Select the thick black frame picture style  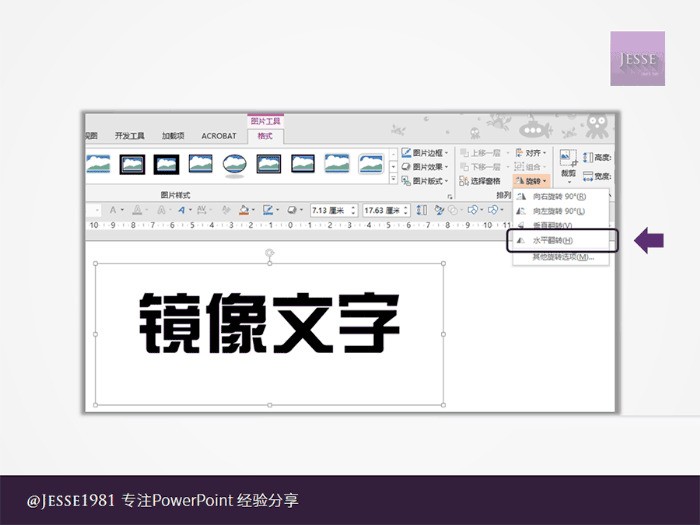167,164
